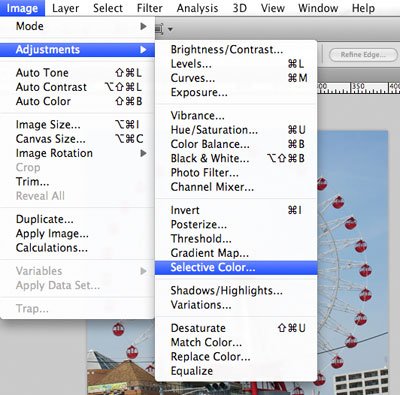Expand the Mode submenu
The image size is (400, 395).
[x=77, y=26]
